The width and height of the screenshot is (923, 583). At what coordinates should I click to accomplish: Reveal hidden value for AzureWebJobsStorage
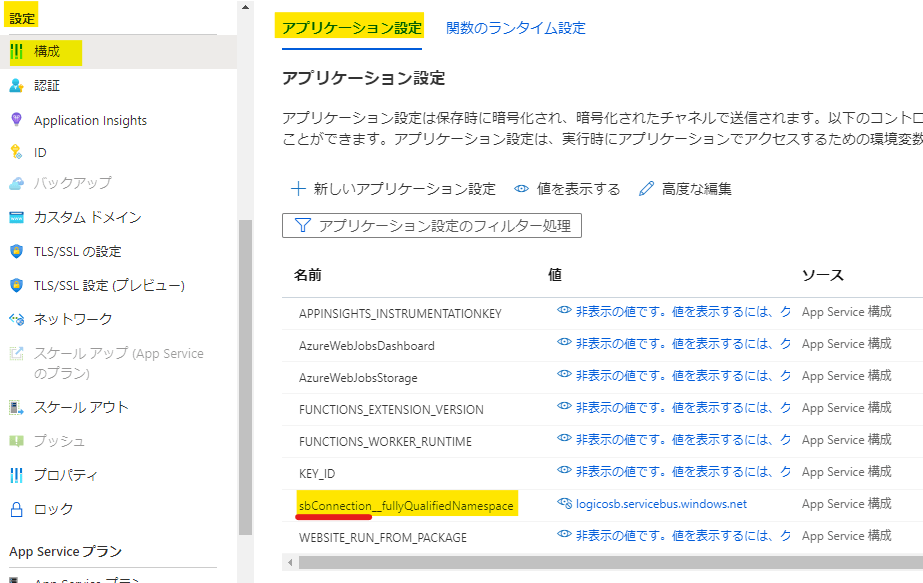click(564, 375)
